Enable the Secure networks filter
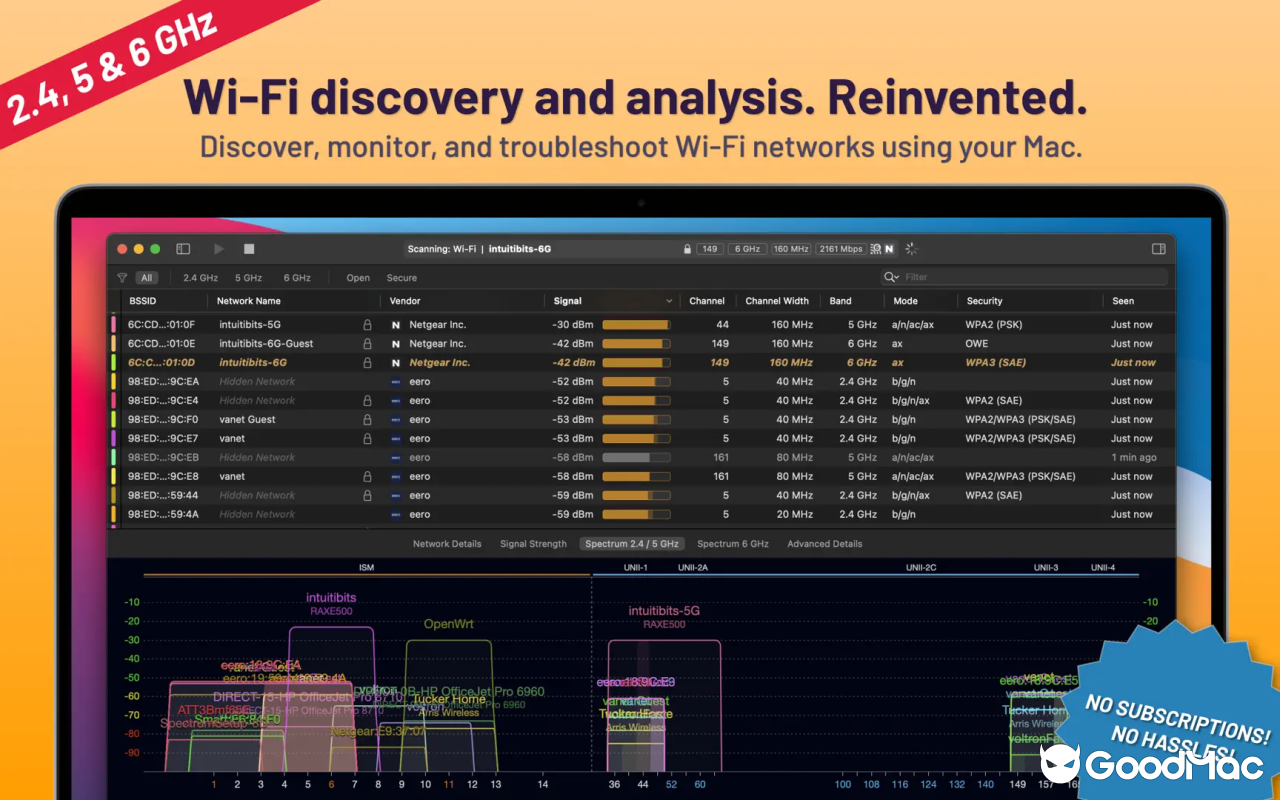The width and height of the screenshot is (1280, 800). [401, 278]
